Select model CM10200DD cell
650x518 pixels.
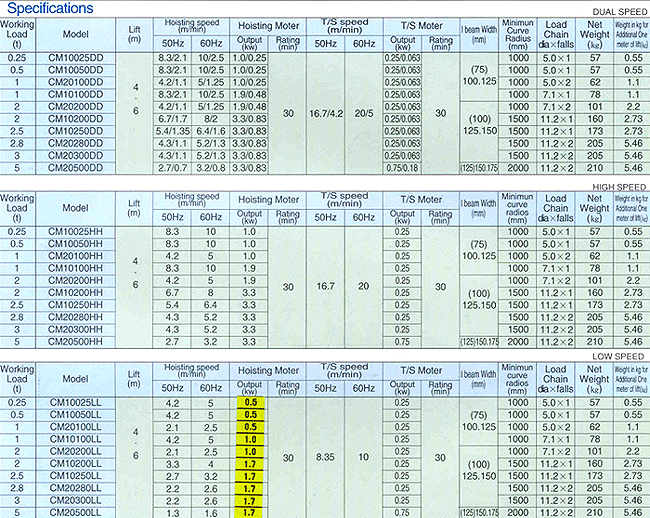75,119
